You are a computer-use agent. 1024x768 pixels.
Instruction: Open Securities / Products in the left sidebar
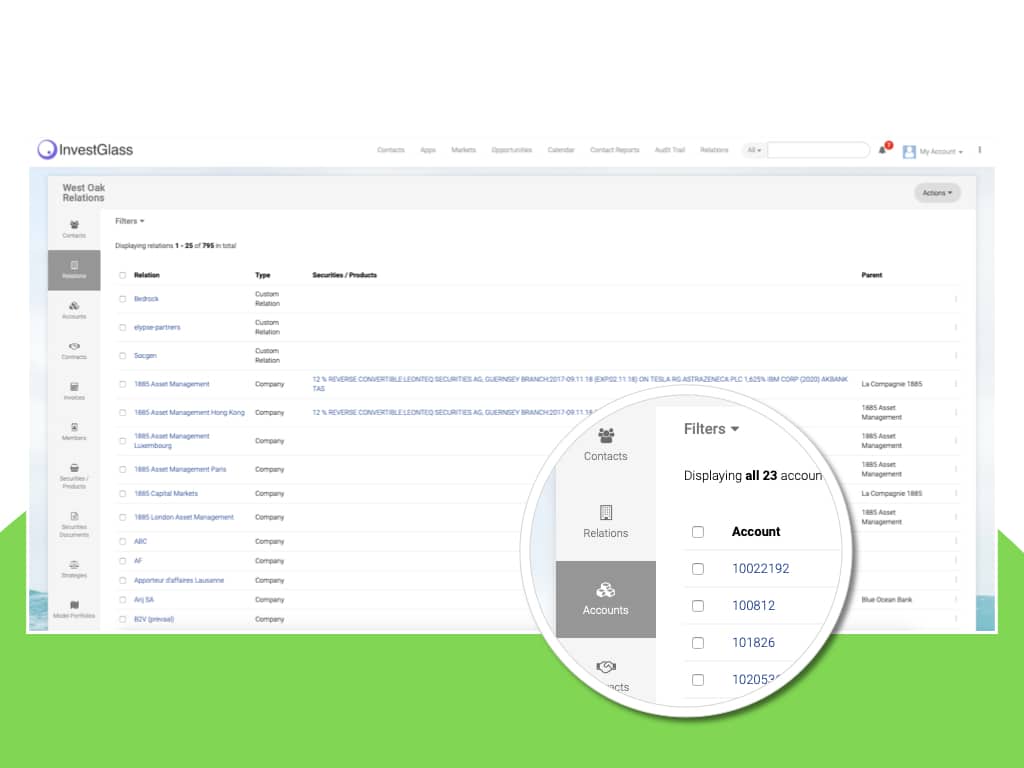(74, 476)
